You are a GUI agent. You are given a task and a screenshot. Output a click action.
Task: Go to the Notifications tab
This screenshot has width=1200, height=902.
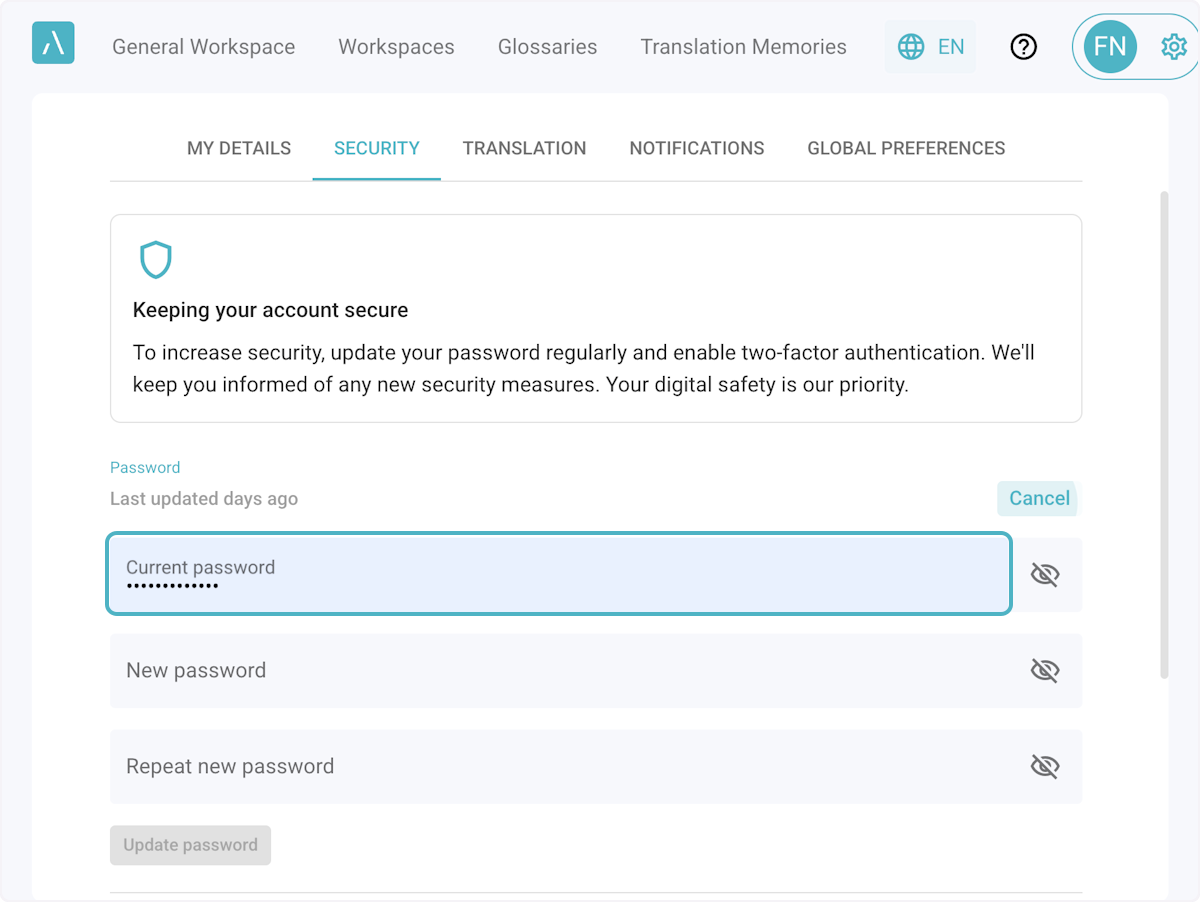click(x=696, y=149)
